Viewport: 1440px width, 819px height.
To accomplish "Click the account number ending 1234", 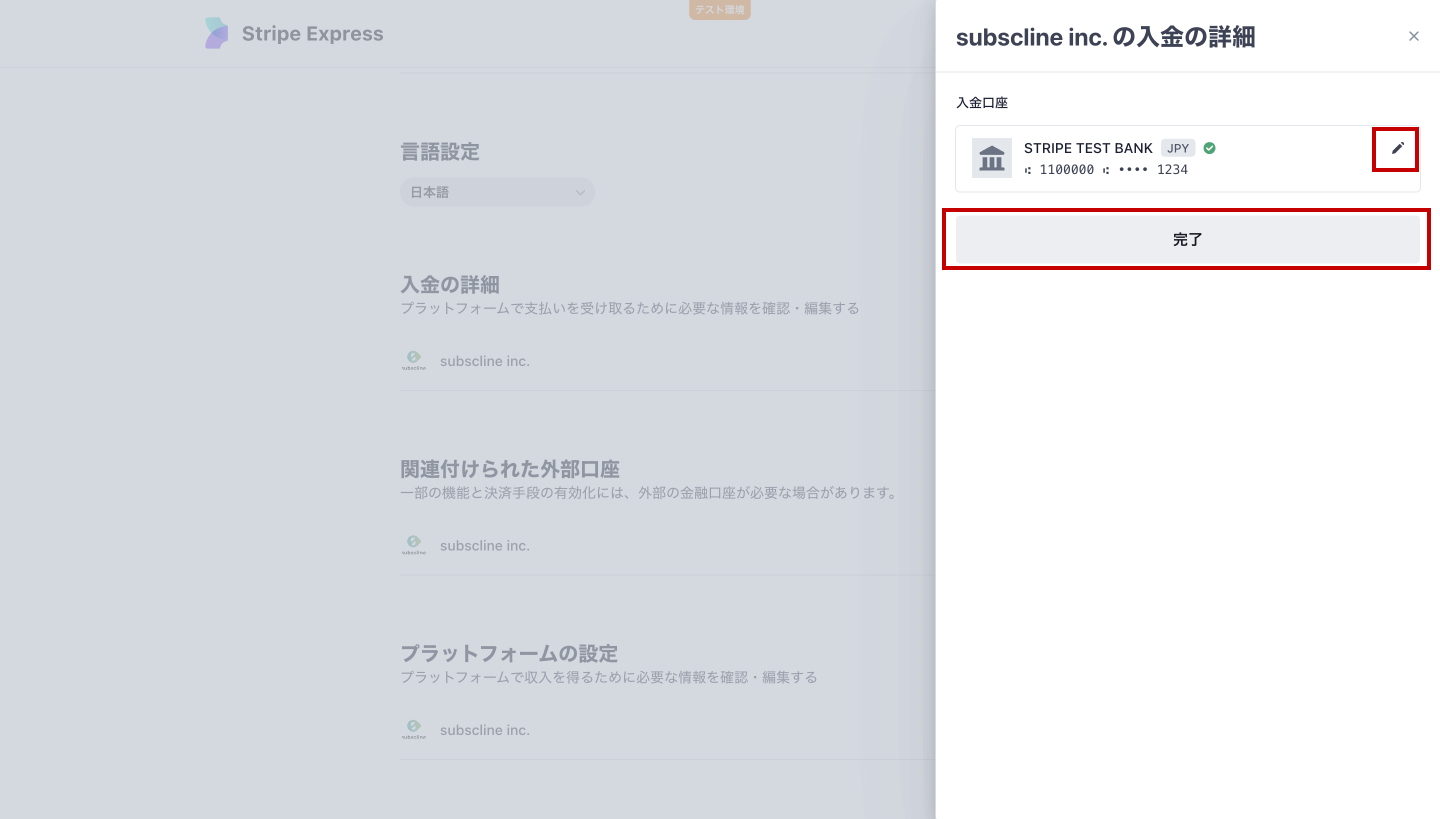I will coord(1106,170).
